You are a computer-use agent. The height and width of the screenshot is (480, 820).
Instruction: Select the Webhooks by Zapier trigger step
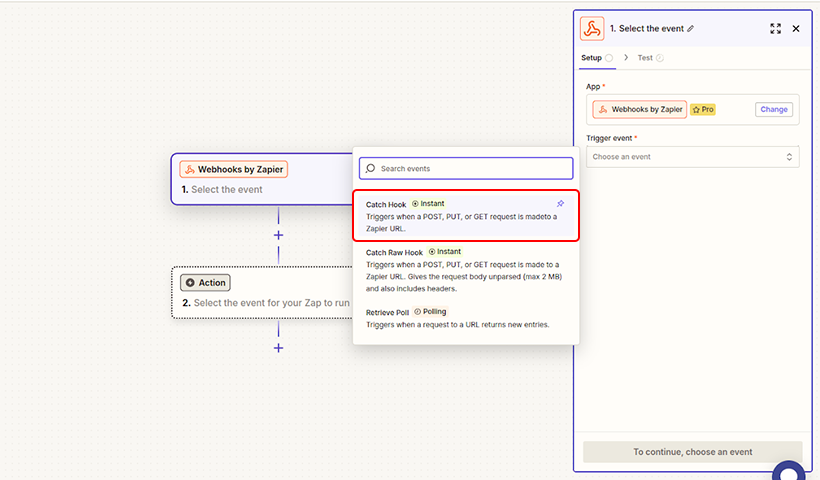tap(262, 179)
